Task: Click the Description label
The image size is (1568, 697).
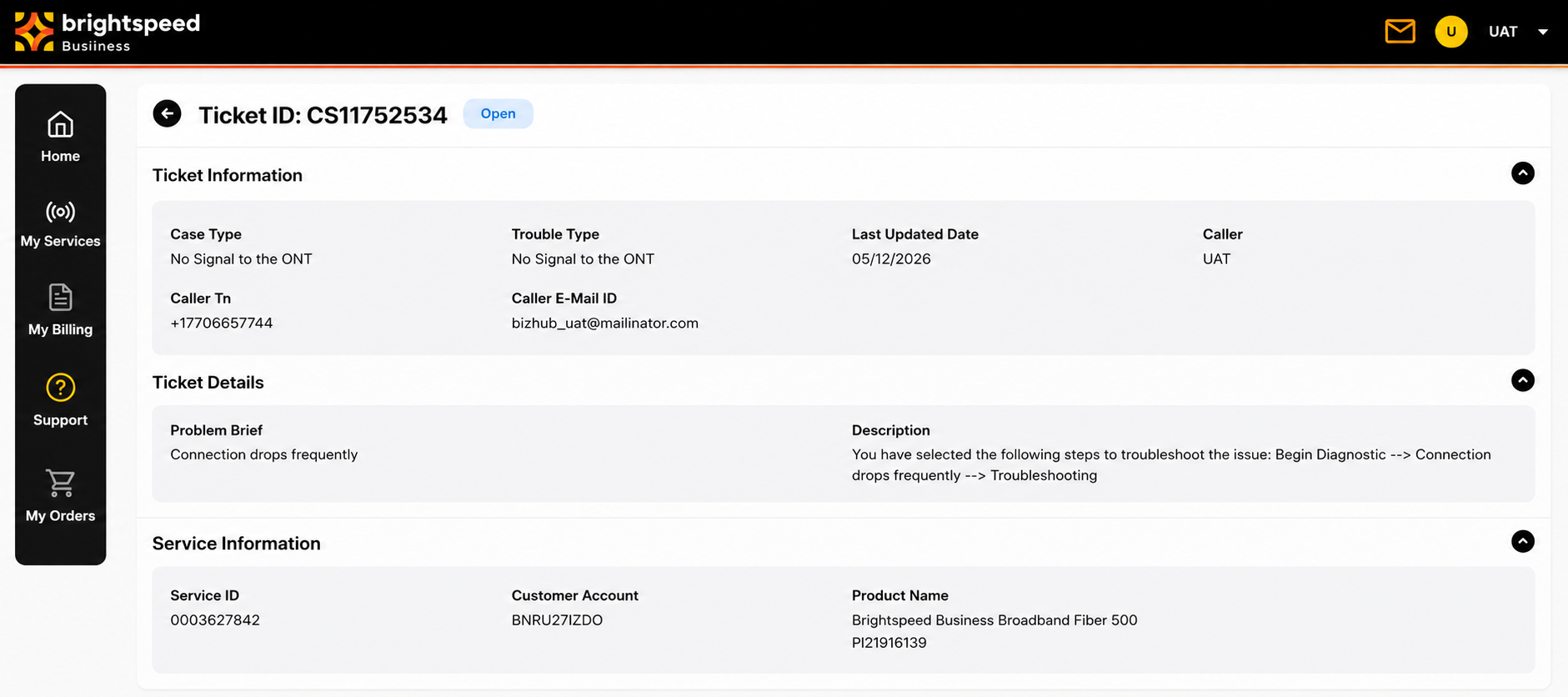Action: 890,430
